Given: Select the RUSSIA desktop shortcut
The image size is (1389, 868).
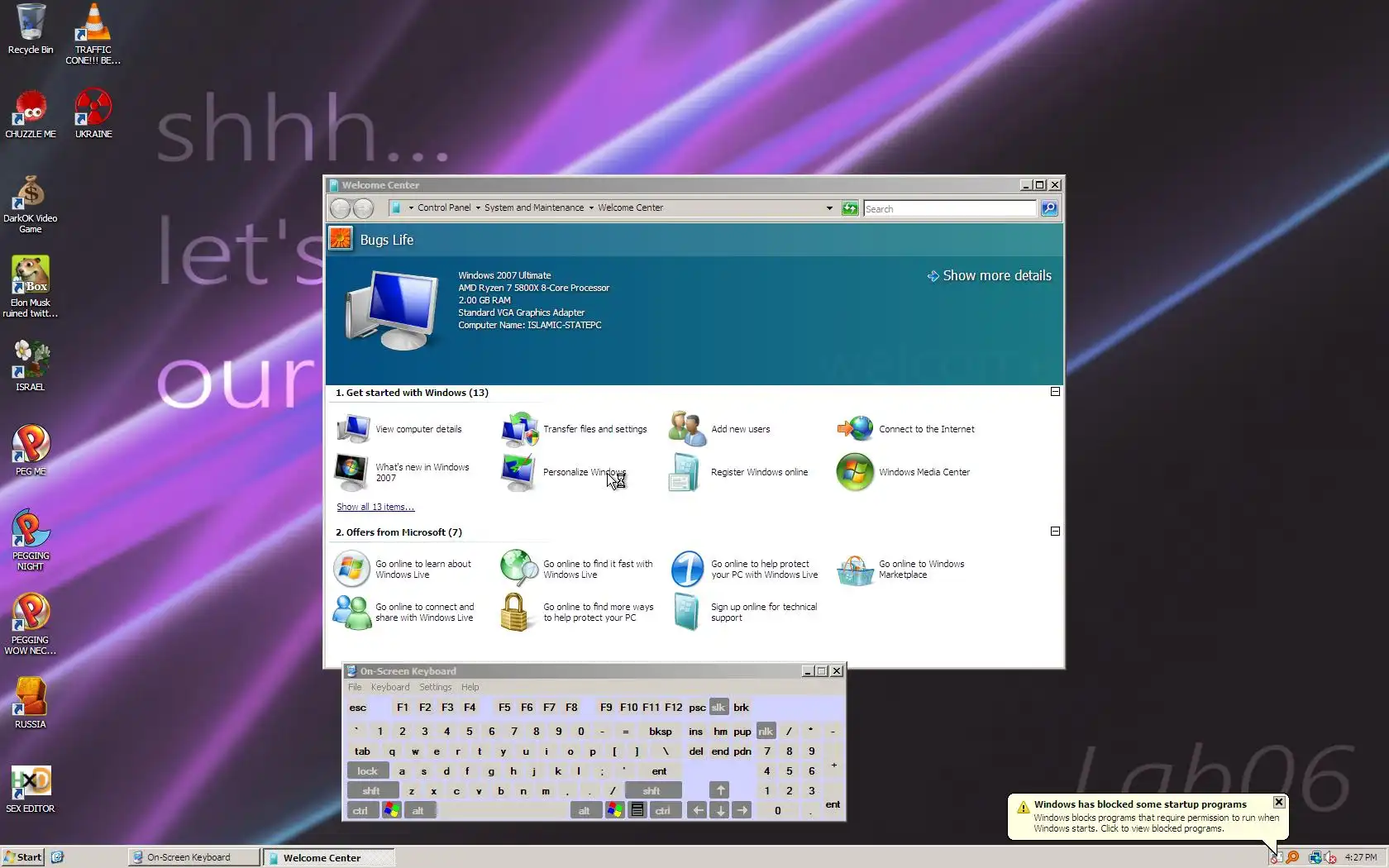Looking at the screenshot, I should pos(31,703).
